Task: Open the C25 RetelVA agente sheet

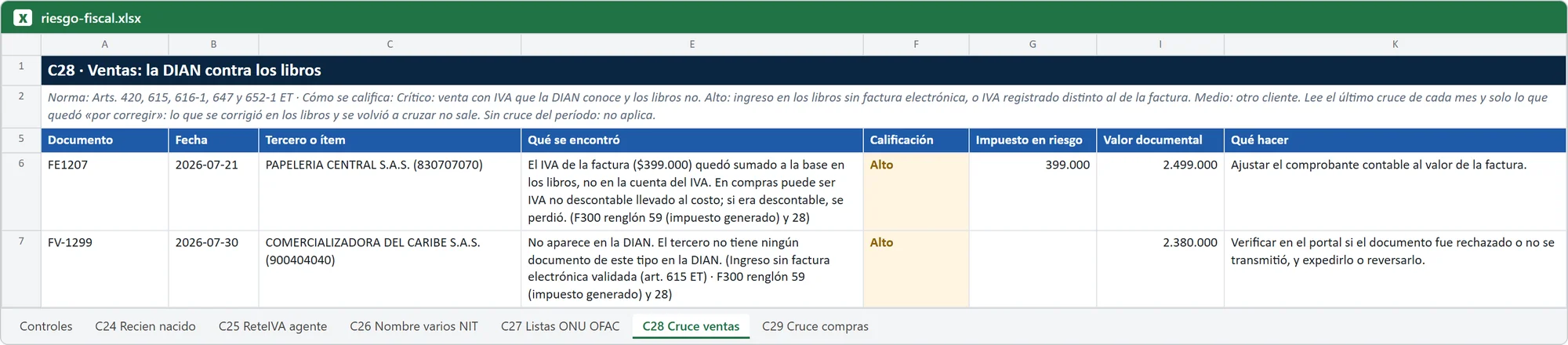Action: pyautogui.click(x=273, y=326)
